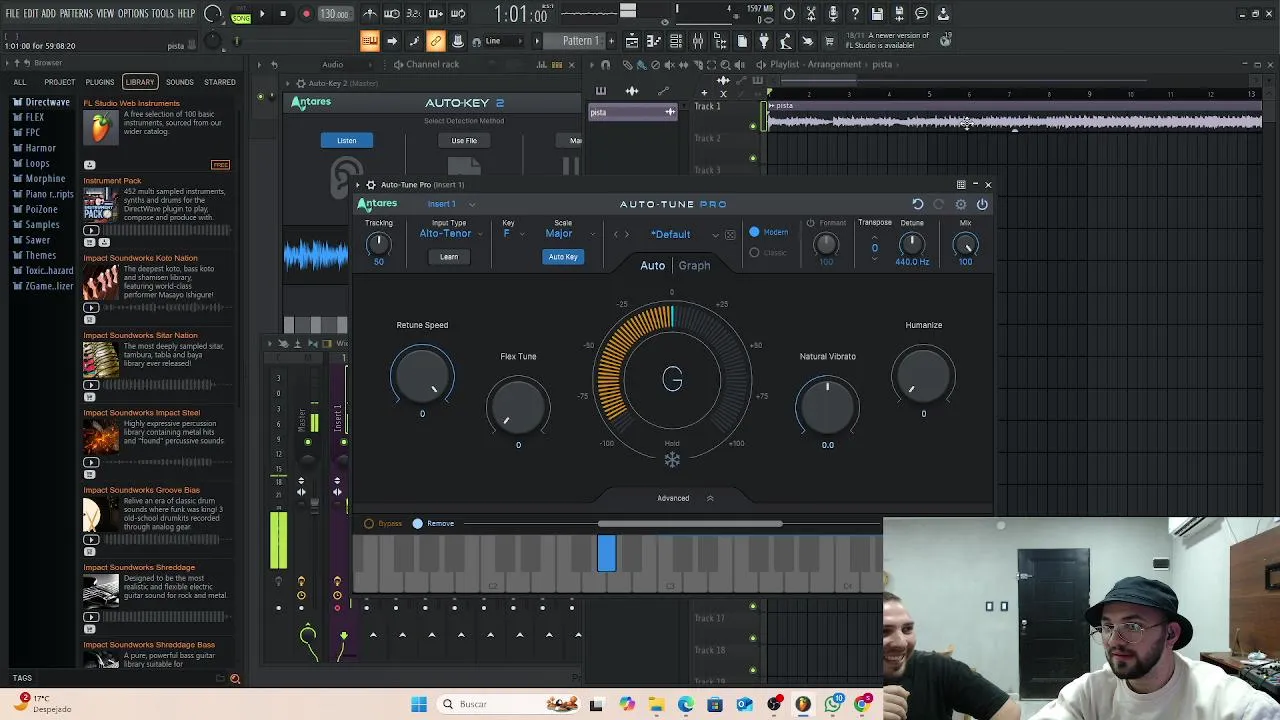
Task: Open the OPTIONS menu
Action: 133,14
